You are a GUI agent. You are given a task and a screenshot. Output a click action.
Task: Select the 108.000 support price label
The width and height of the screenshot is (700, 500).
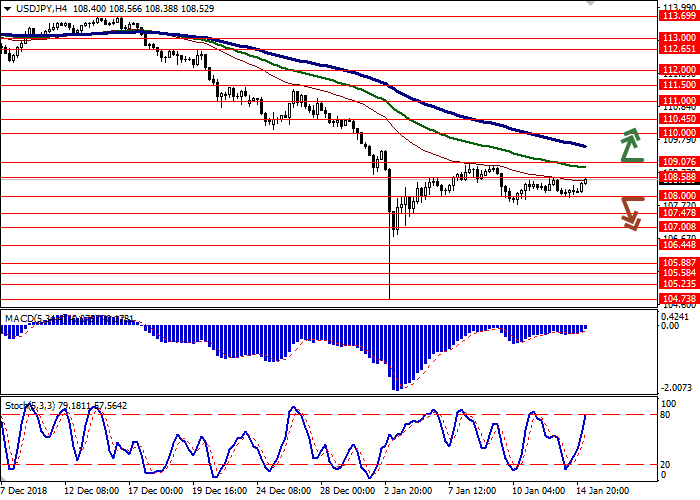[x=678, y=196]
